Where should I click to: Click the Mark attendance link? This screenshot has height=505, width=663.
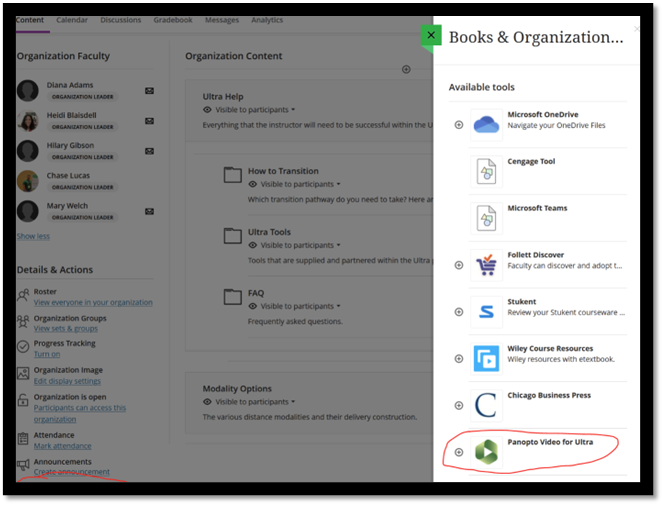(x=63, y=446)
